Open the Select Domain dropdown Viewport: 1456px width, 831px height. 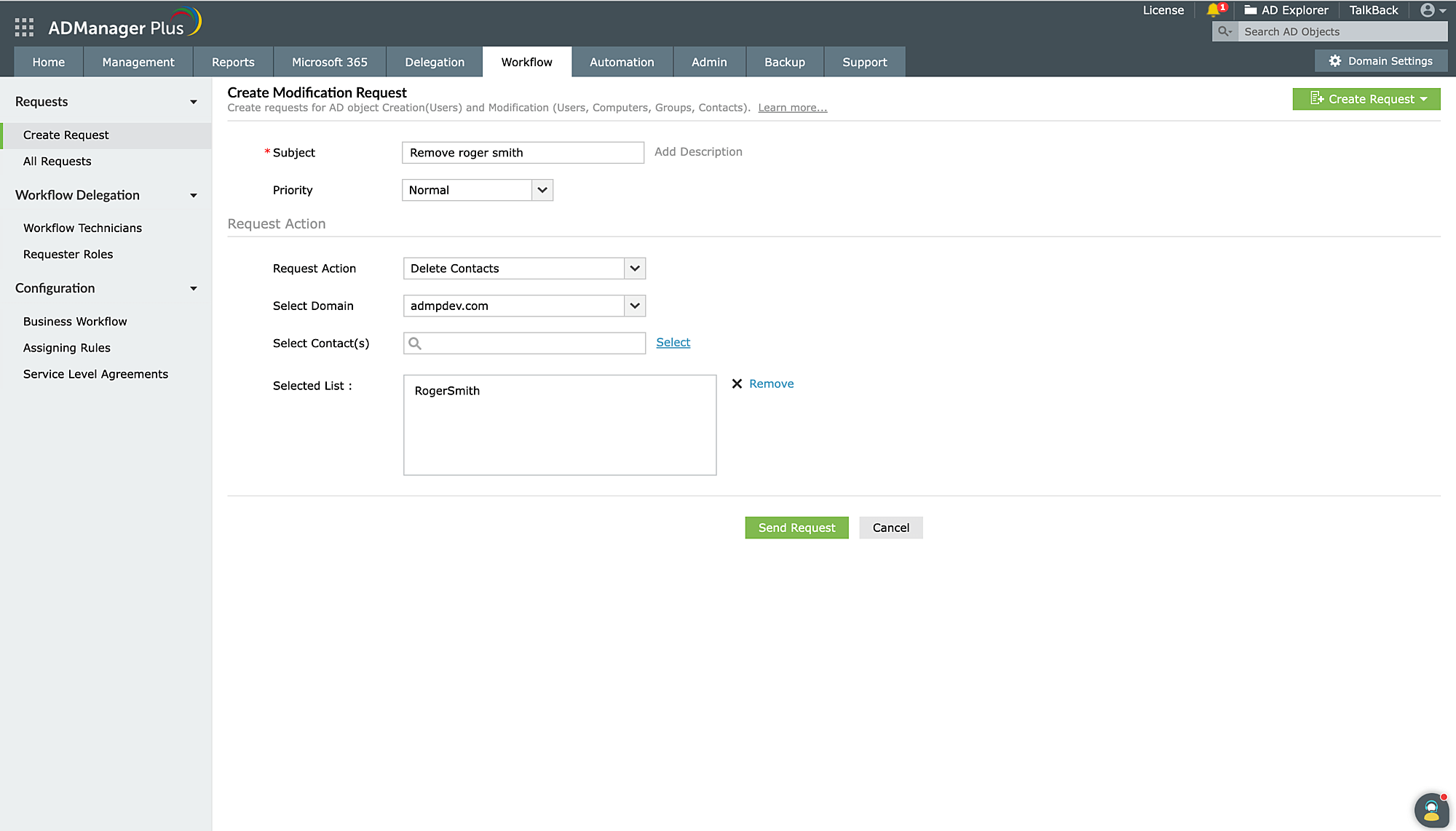pos(634,306)
